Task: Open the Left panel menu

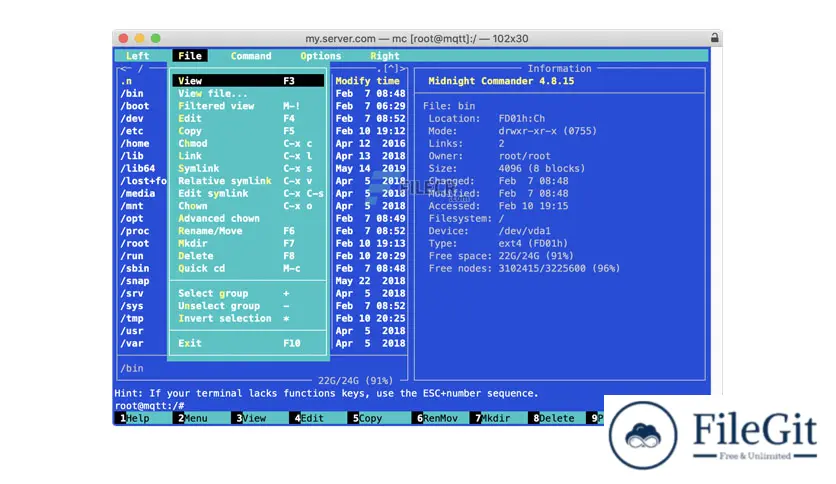Action: tap(138, 56)
